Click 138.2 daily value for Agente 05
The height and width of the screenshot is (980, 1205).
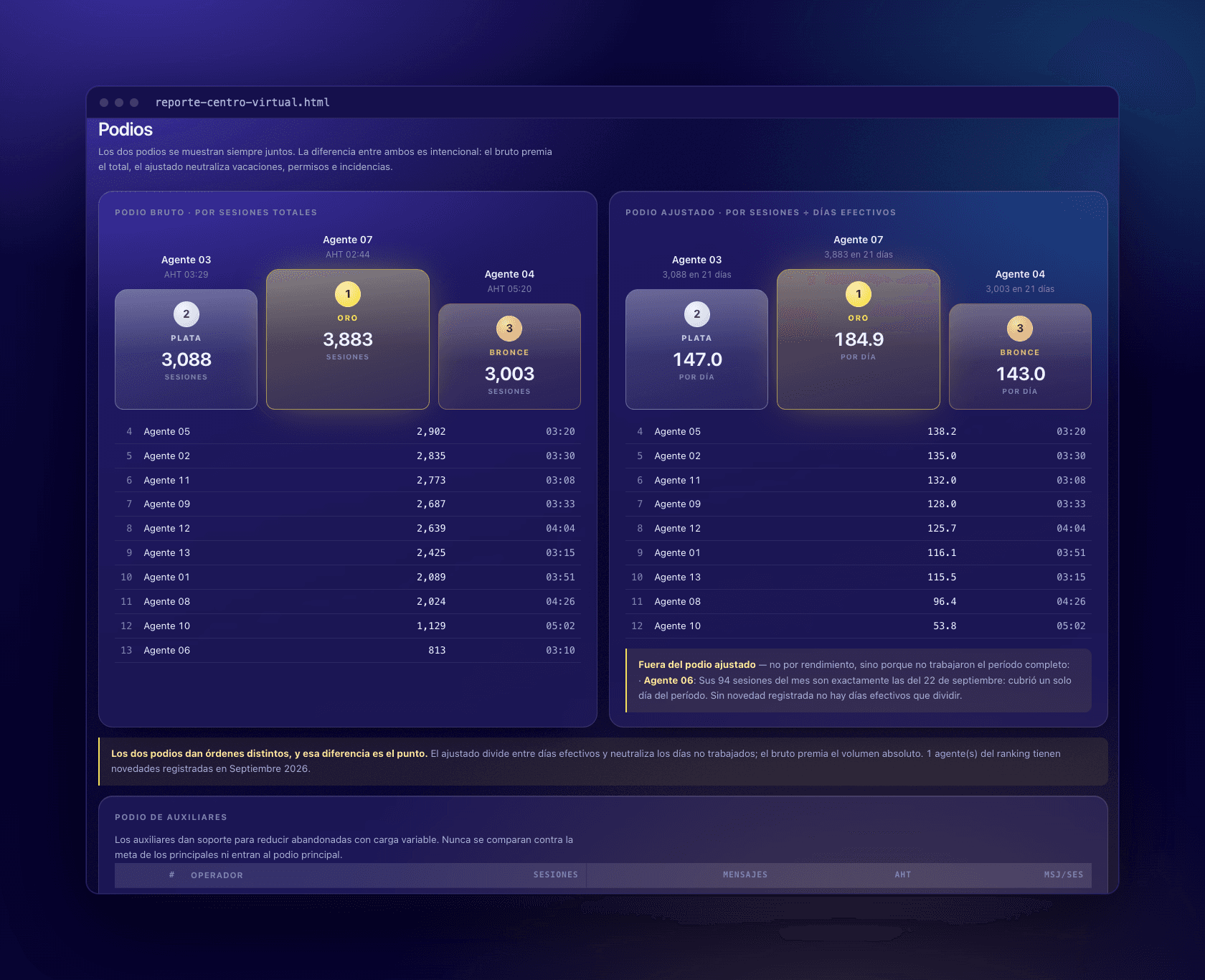click(x=942, y=432)
